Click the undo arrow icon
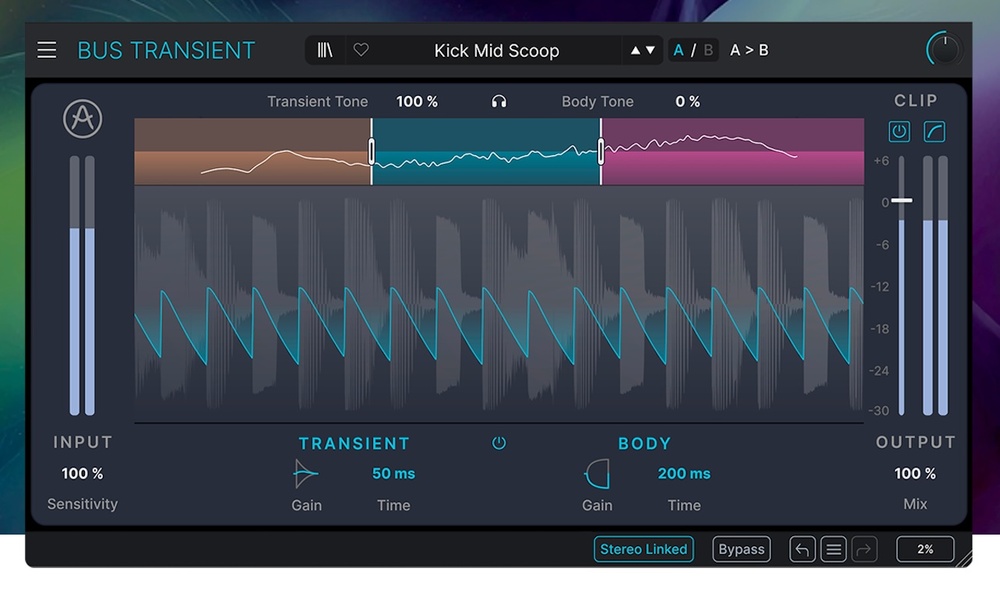 pyautogui.click(x=802, y=549)
